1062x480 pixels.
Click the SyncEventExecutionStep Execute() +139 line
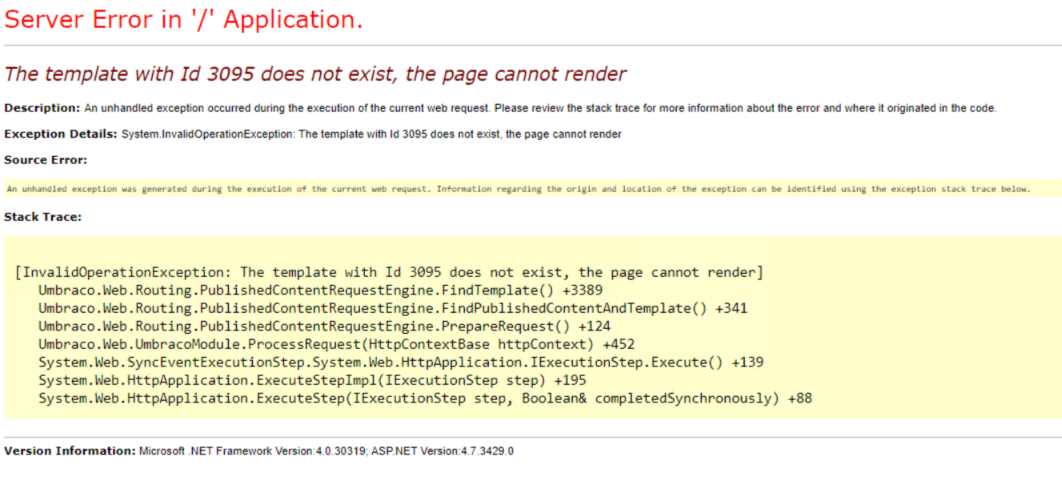coord(399,362)
